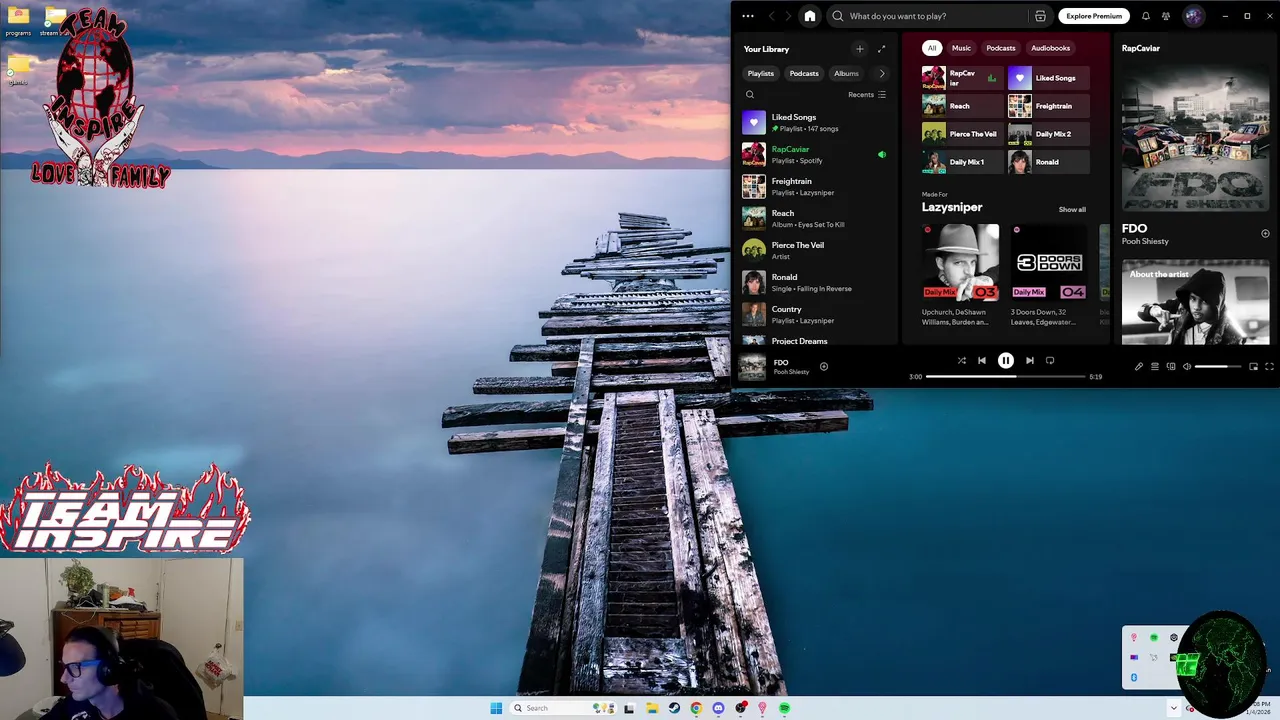Open Ronald single in library
The image size is (1280, 720).
tap(815, 283)
